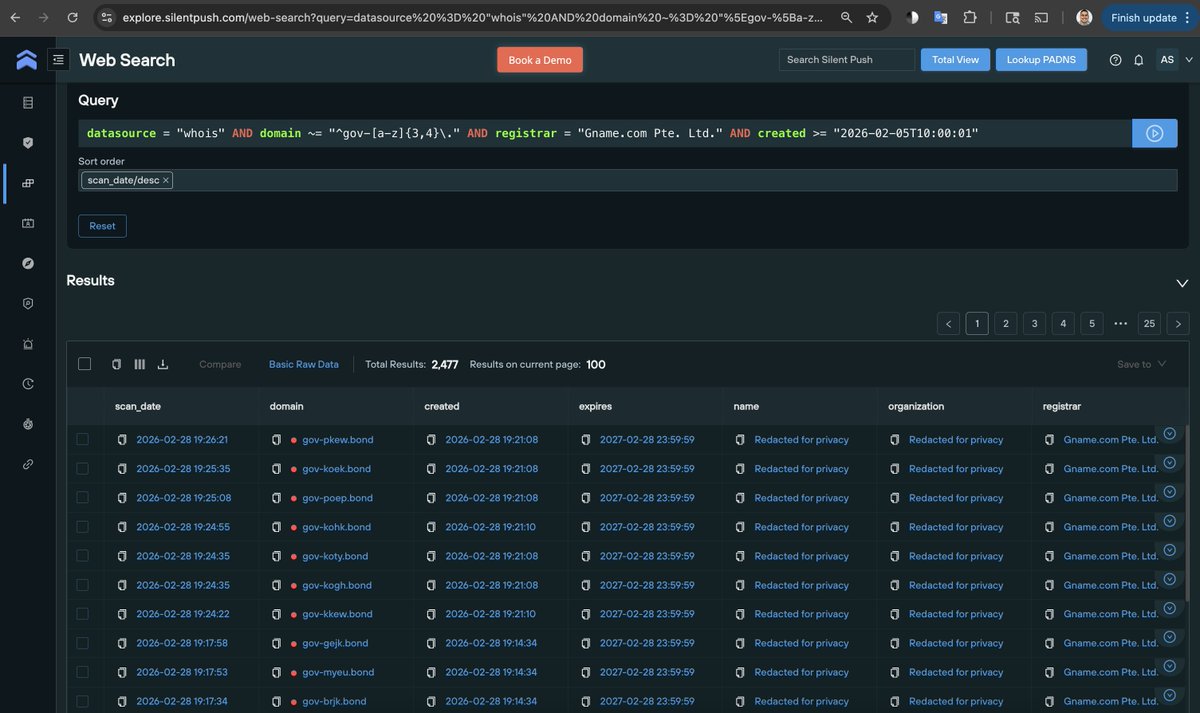Click the Total View button
1200x713 pixels.
(955, 60)
